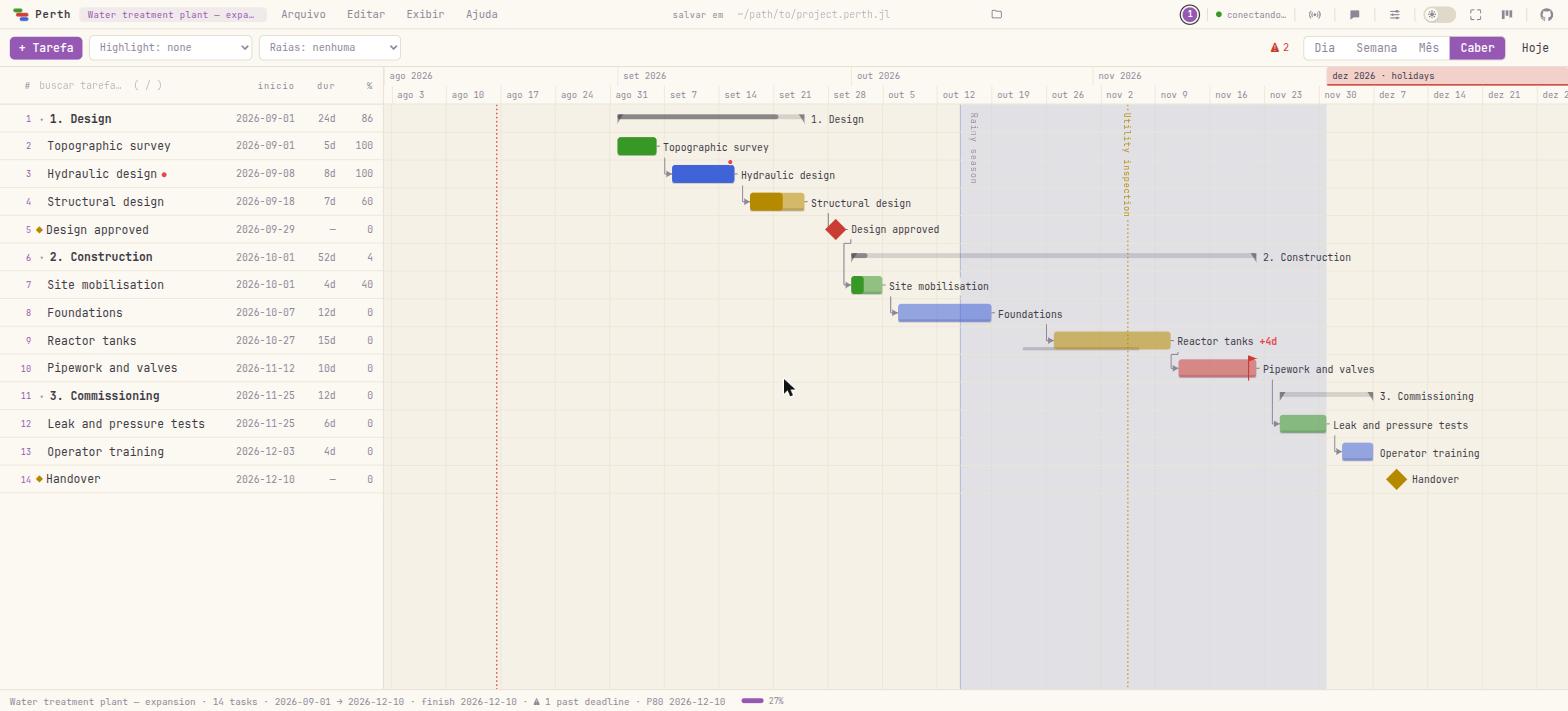Click the project name tag Water treatment plant
This screenshot has height=711, width=1568.
(172, 15)
